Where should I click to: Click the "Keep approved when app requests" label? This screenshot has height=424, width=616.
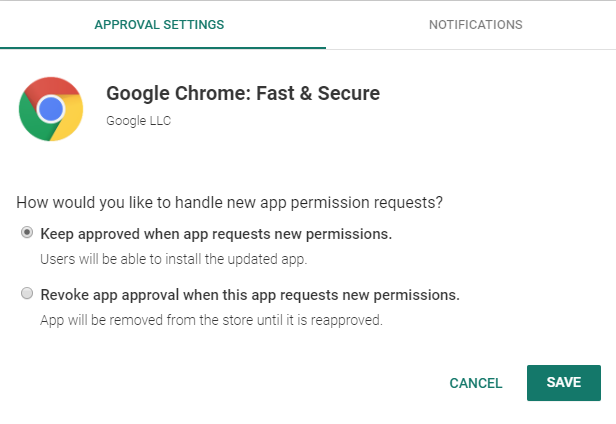[215, 234]
